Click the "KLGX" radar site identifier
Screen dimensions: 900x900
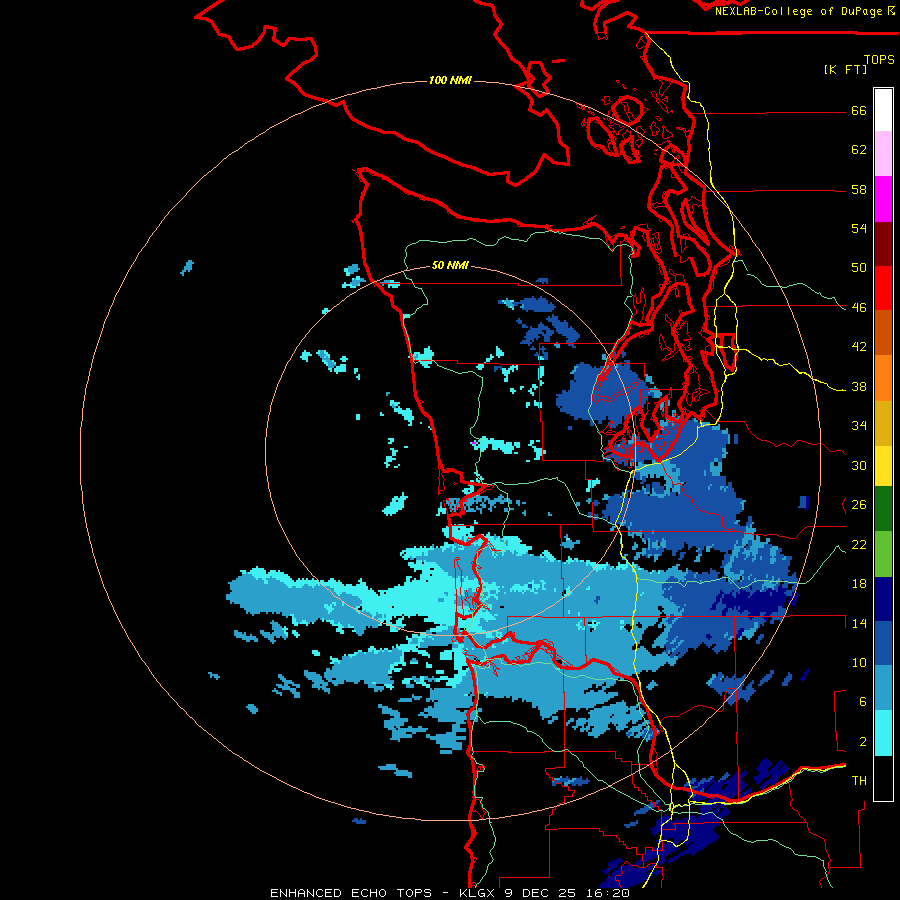tap(478, 893)
